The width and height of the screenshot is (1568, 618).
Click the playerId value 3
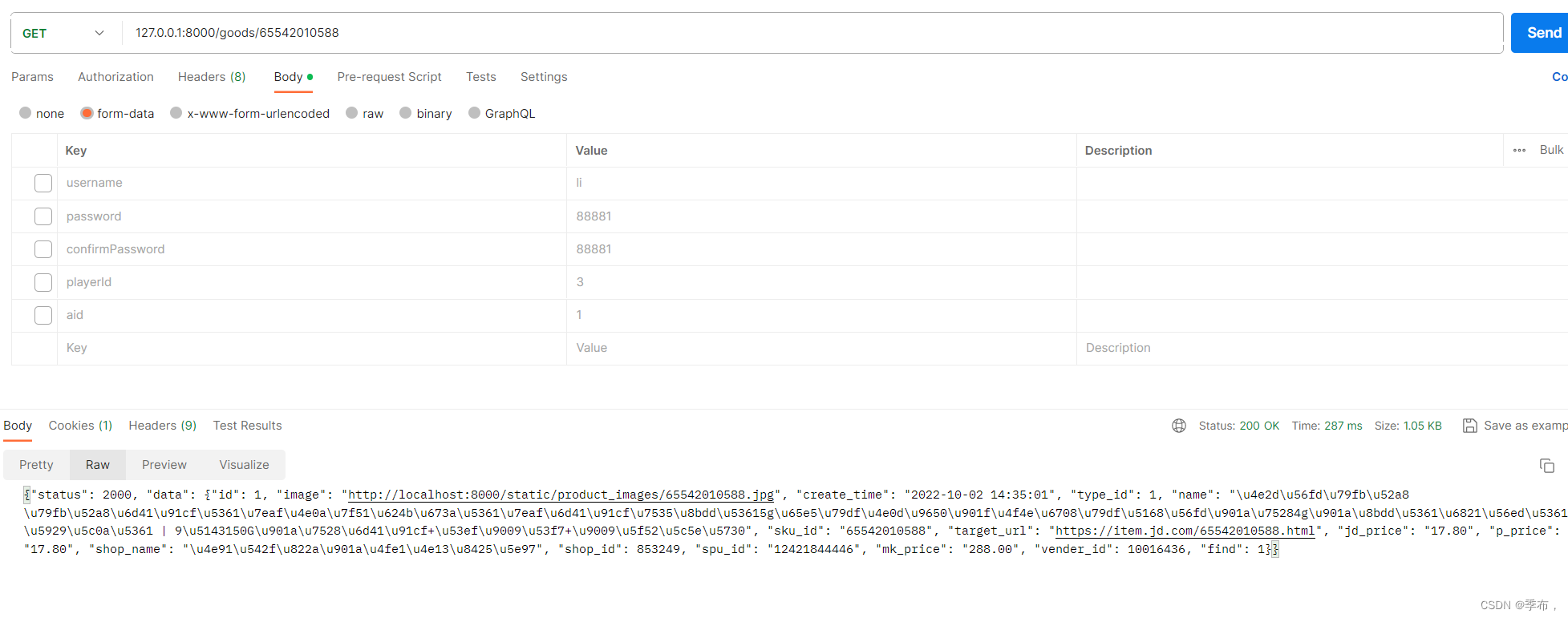821,282
